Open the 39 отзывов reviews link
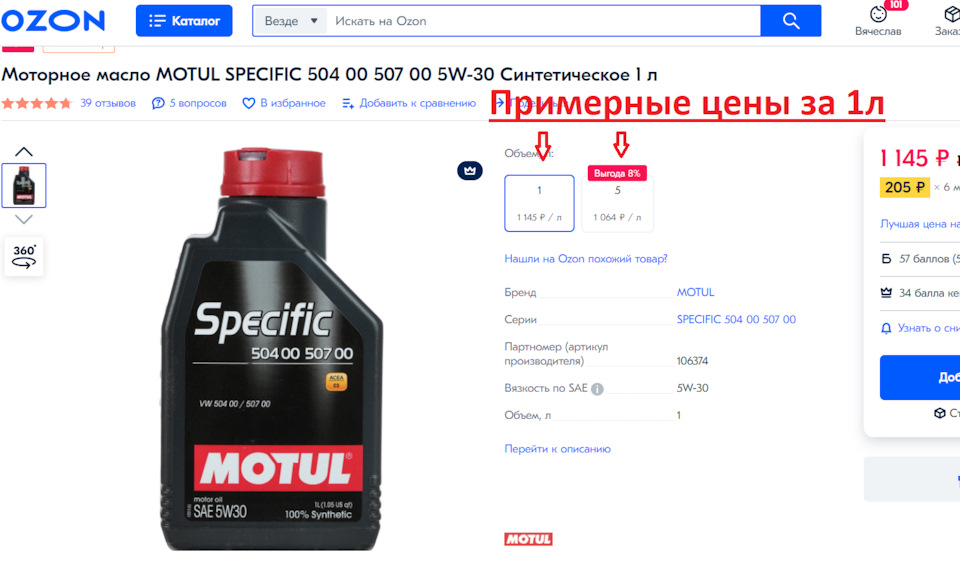 click(108, 103)
